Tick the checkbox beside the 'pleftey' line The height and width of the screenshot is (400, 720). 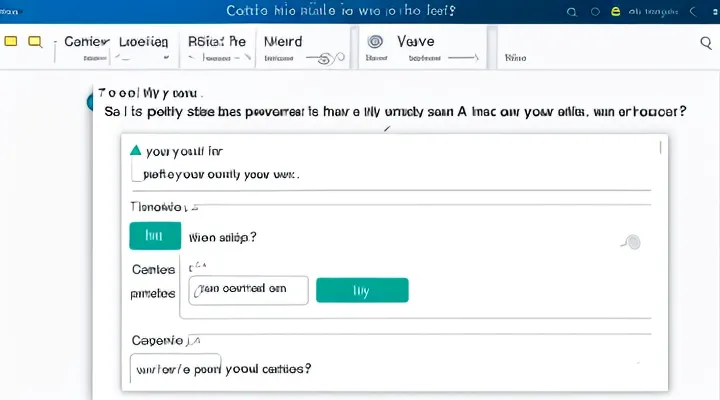pyautogui.click(x=137, y=173)
